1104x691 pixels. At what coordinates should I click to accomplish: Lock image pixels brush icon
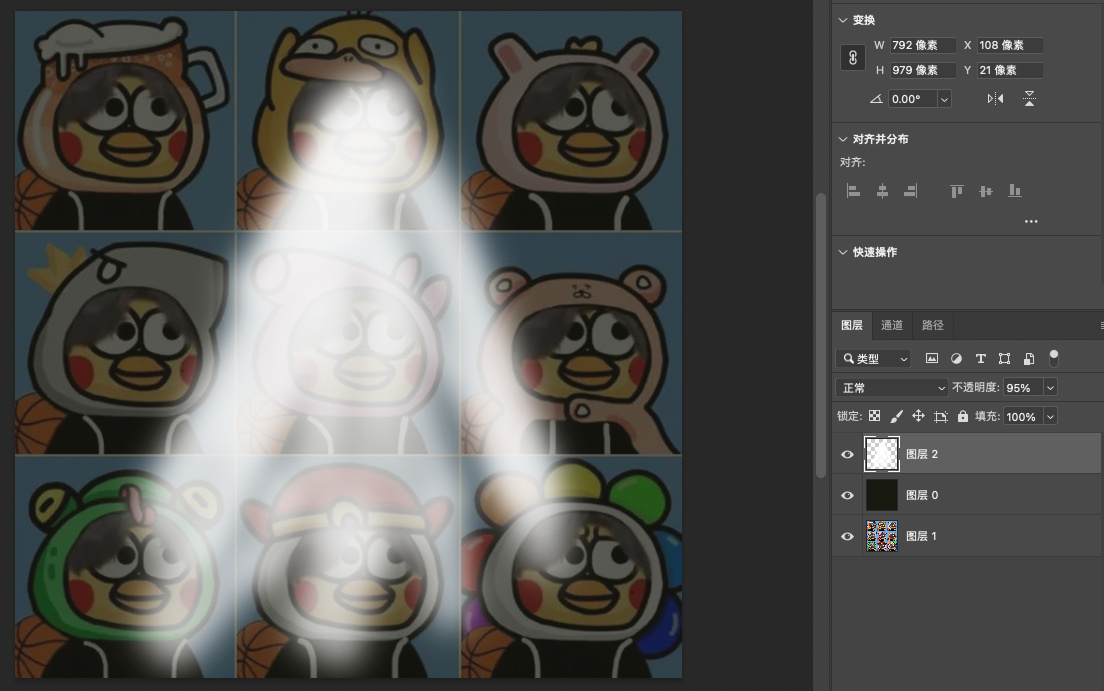896,416
